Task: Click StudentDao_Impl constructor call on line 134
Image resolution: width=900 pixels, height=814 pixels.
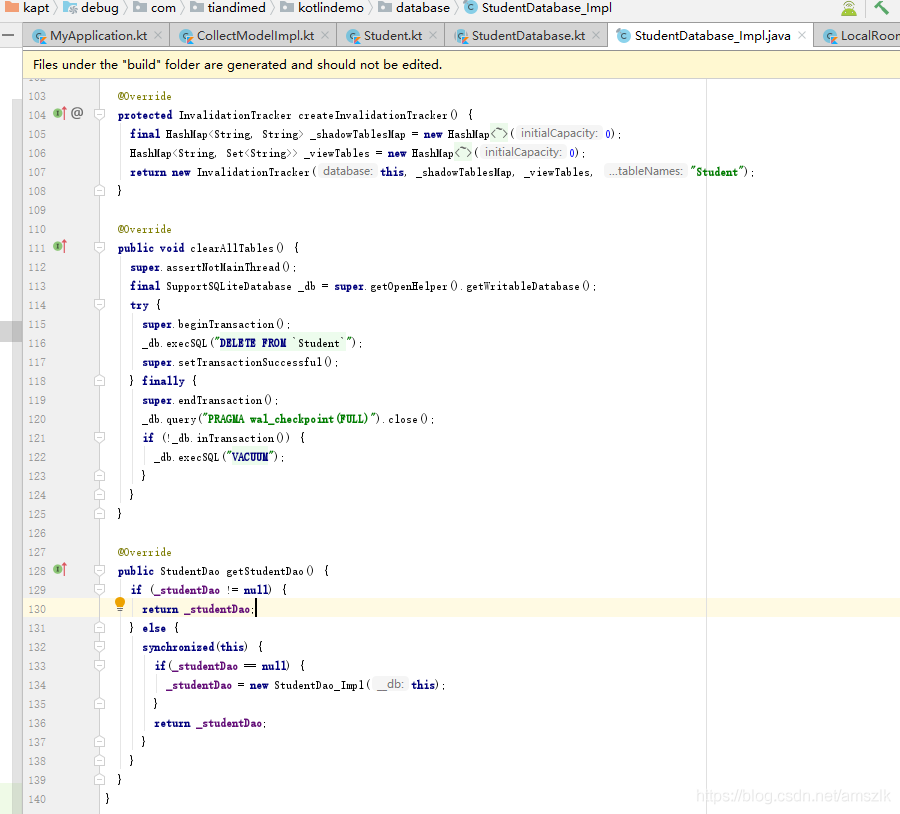Action: (319, 685)
